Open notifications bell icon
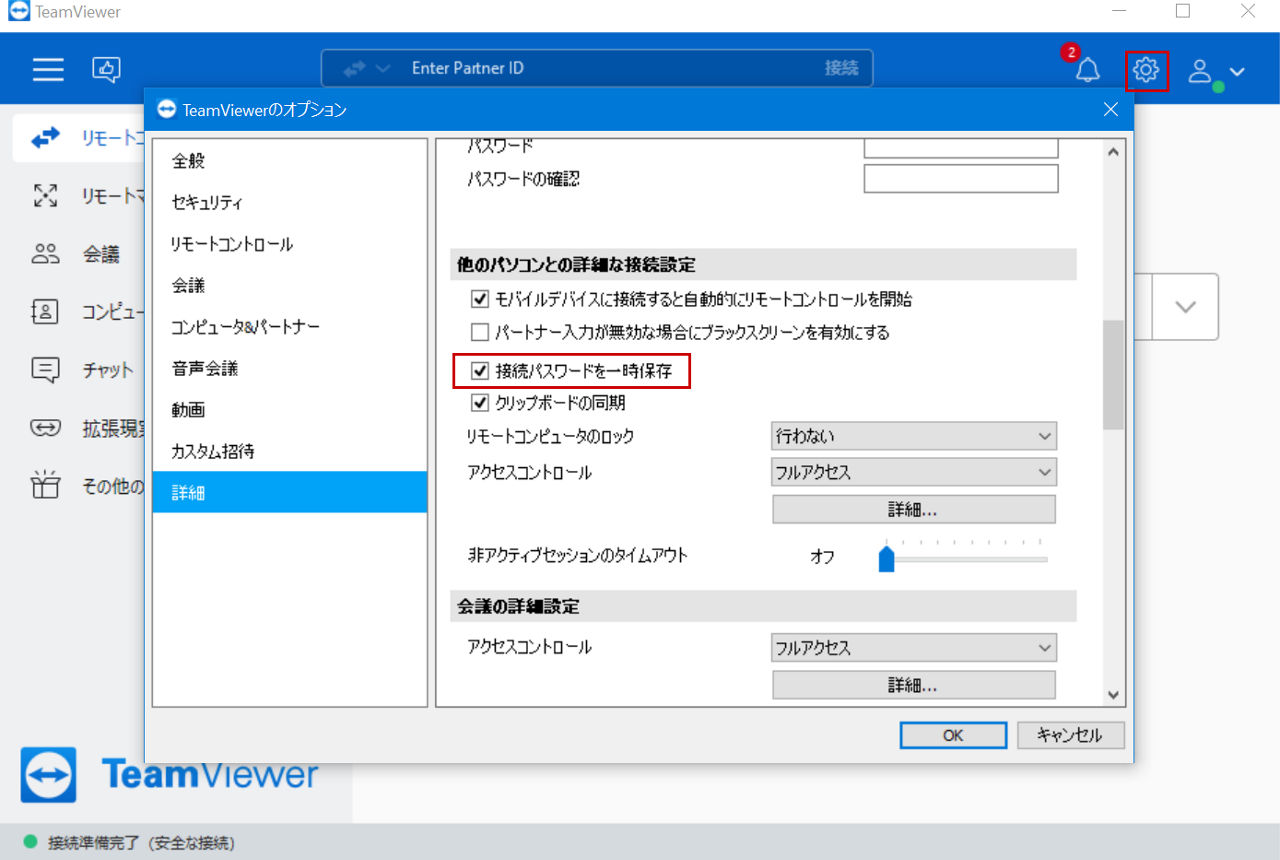The width and height of the screenshot is (1280, 860). click(1087, 69)
